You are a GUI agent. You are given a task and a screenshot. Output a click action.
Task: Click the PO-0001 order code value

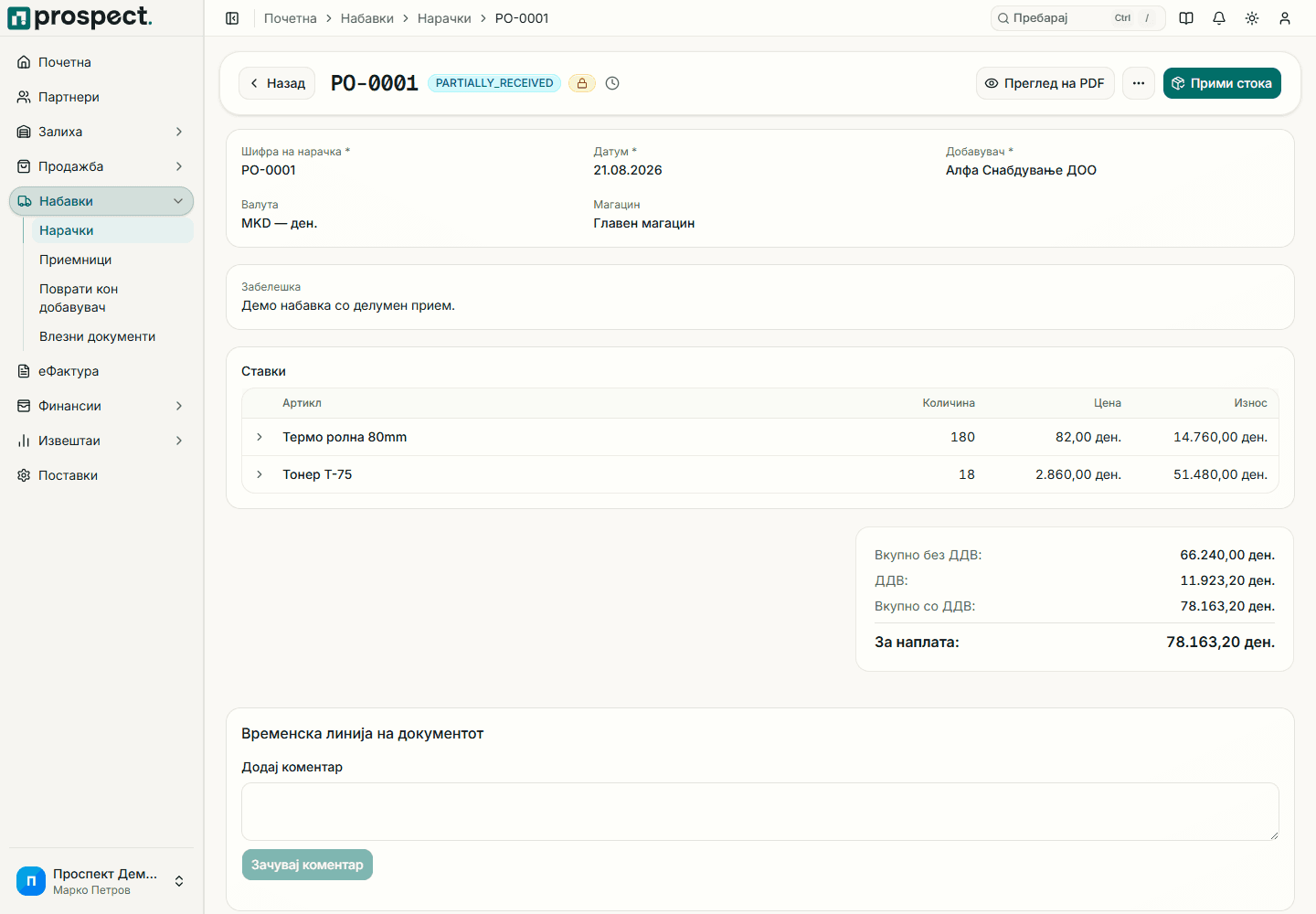269,170
